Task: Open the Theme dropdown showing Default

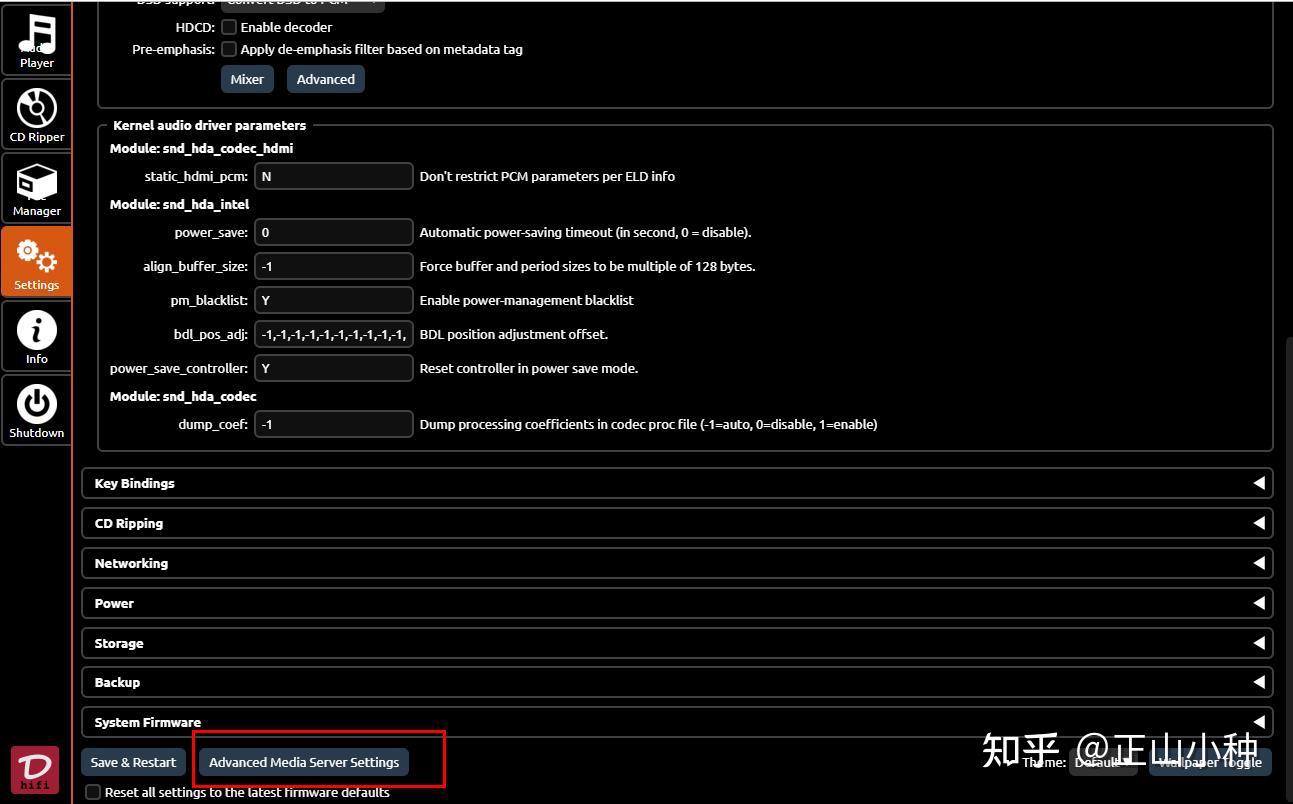Action: (x=1101, y=762)
